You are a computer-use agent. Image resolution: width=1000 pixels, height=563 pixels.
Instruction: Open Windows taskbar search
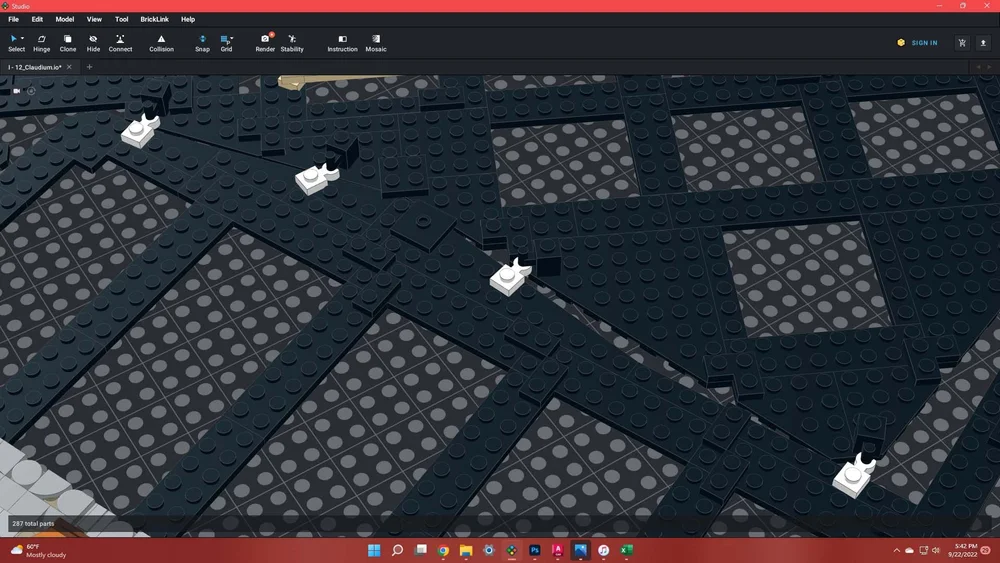pyautogui.click(x=397, y=550)
